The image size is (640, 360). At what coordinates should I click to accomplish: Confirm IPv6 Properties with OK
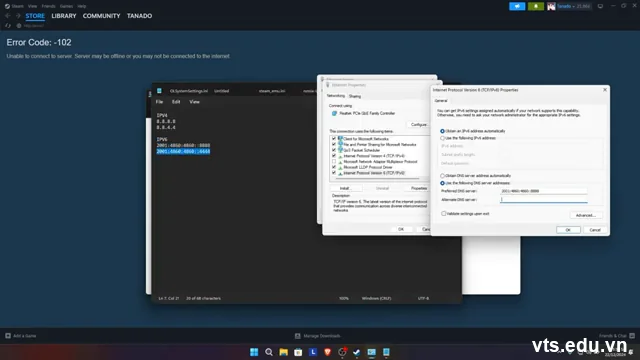(x=568, y=230)
